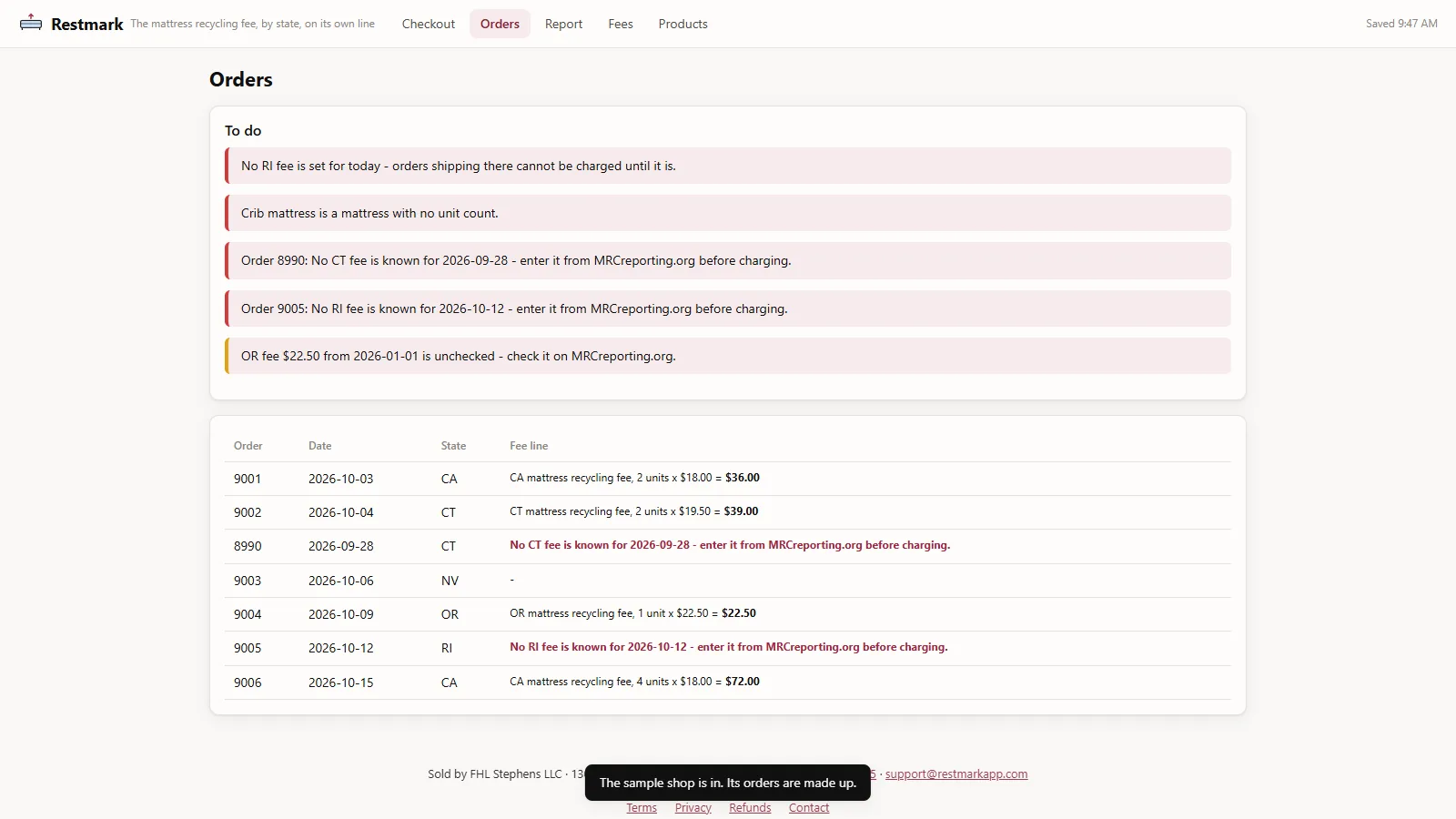This screenshot has height=819, width=1456.
Task: Click the 'sample shop is in' toast message
Action: (728, 783)
